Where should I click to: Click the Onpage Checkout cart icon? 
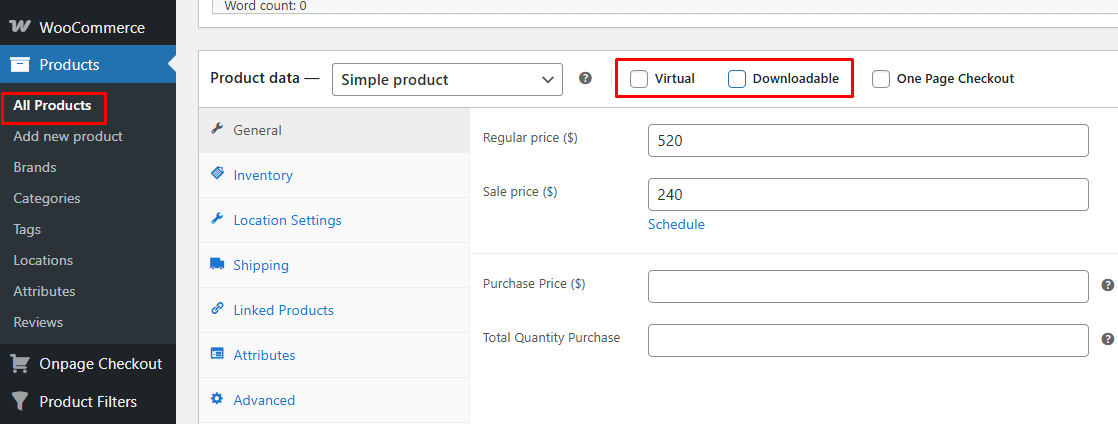[x=20, y=363]
